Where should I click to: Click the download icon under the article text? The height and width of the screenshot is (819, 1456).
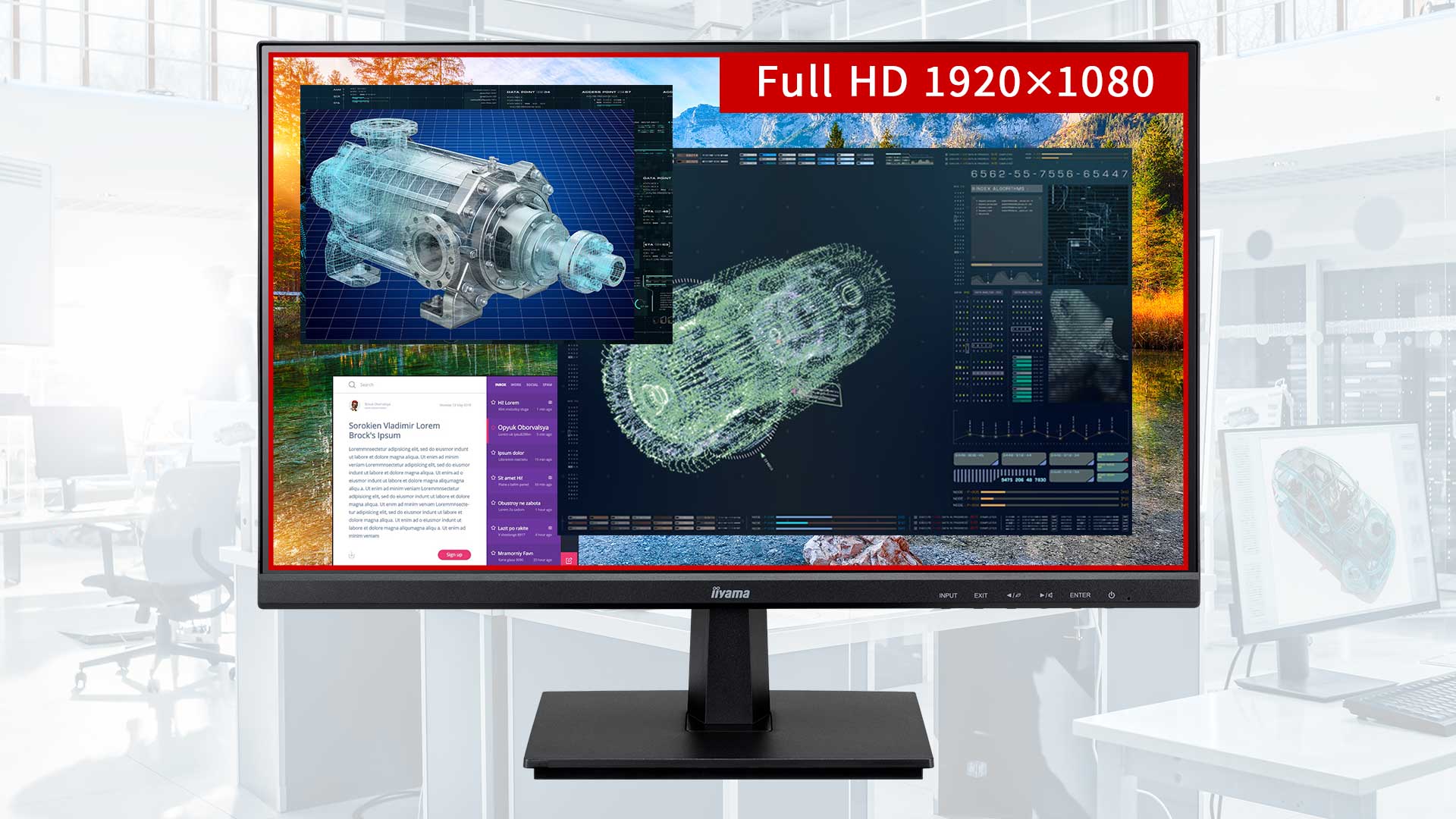point(352,555)
